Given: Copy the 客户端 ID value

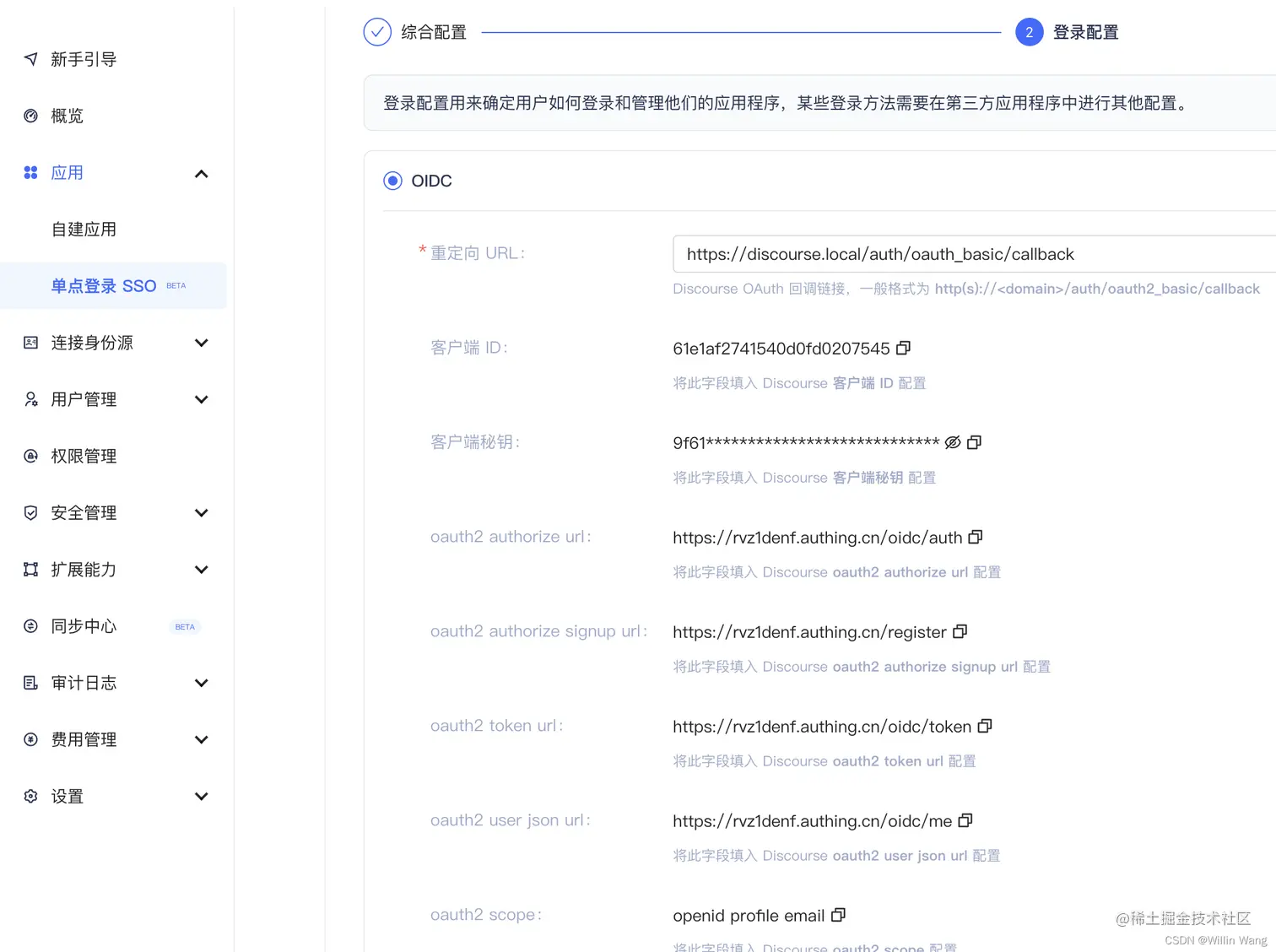Looking at the screenshot, I should click(x=903, y=348).
